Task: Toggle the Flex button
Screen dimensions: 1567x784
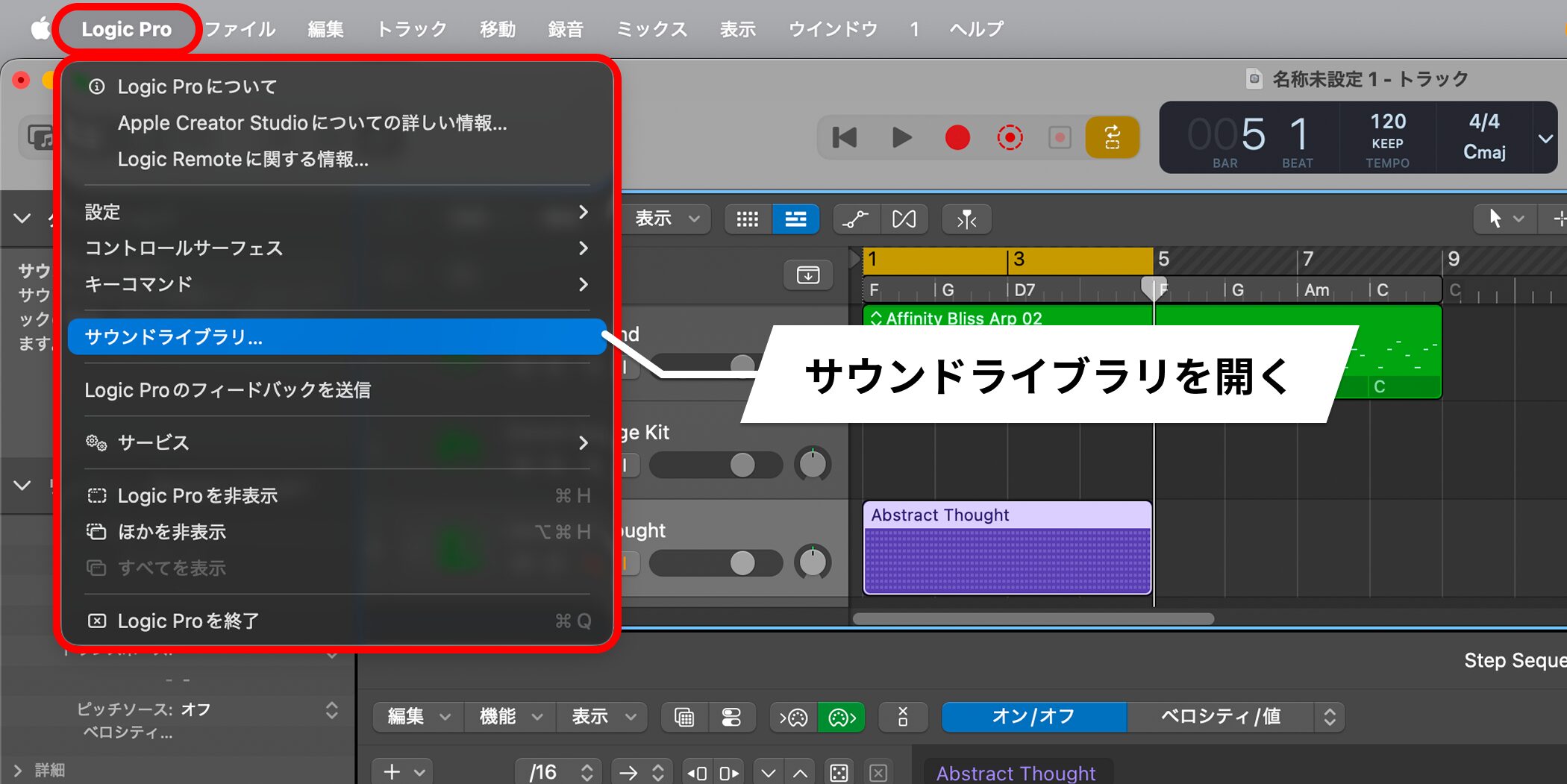Action: [904, 219]
